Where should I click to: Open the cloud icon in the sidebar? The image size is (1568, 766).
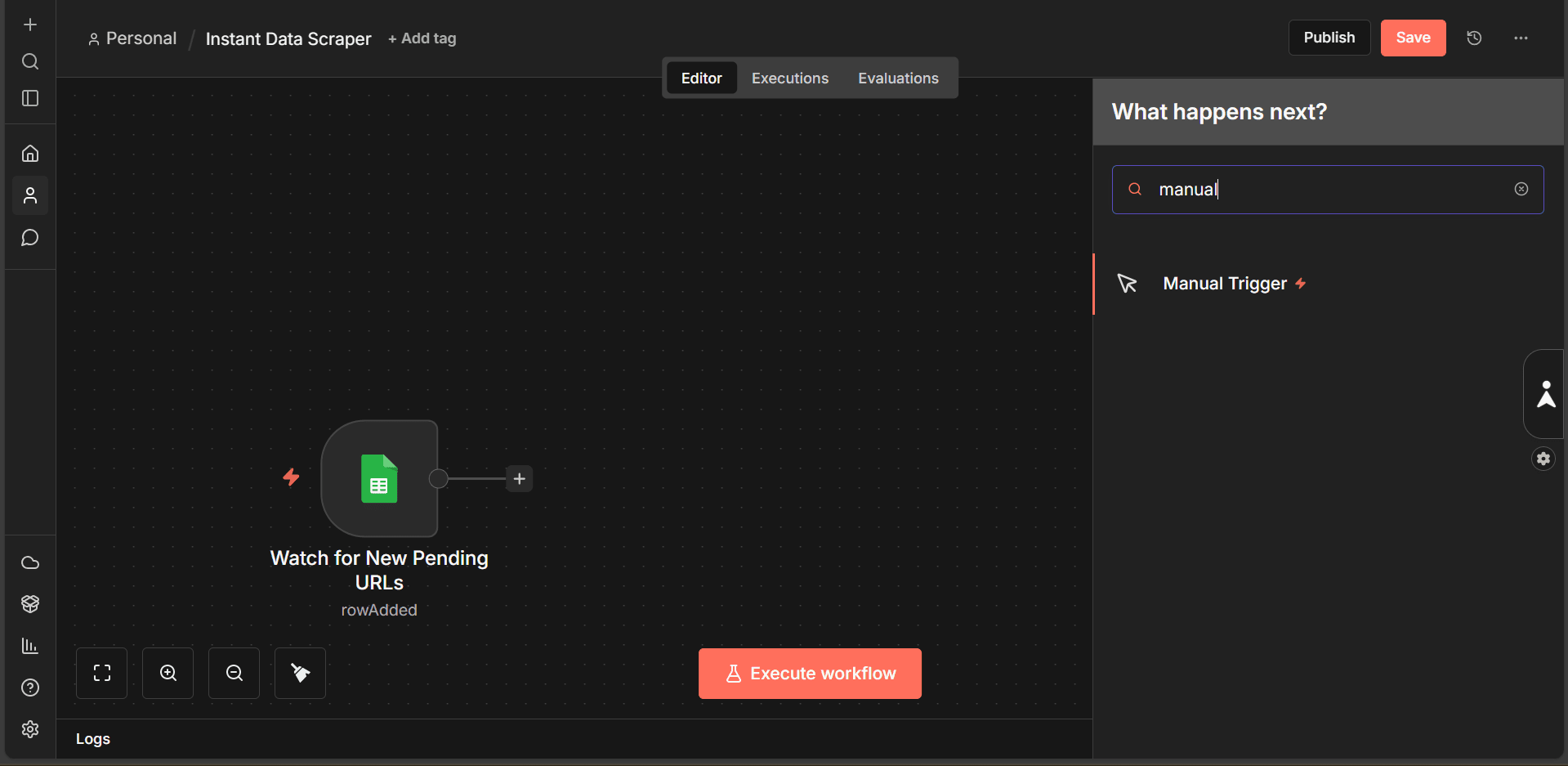coord(30,562)
